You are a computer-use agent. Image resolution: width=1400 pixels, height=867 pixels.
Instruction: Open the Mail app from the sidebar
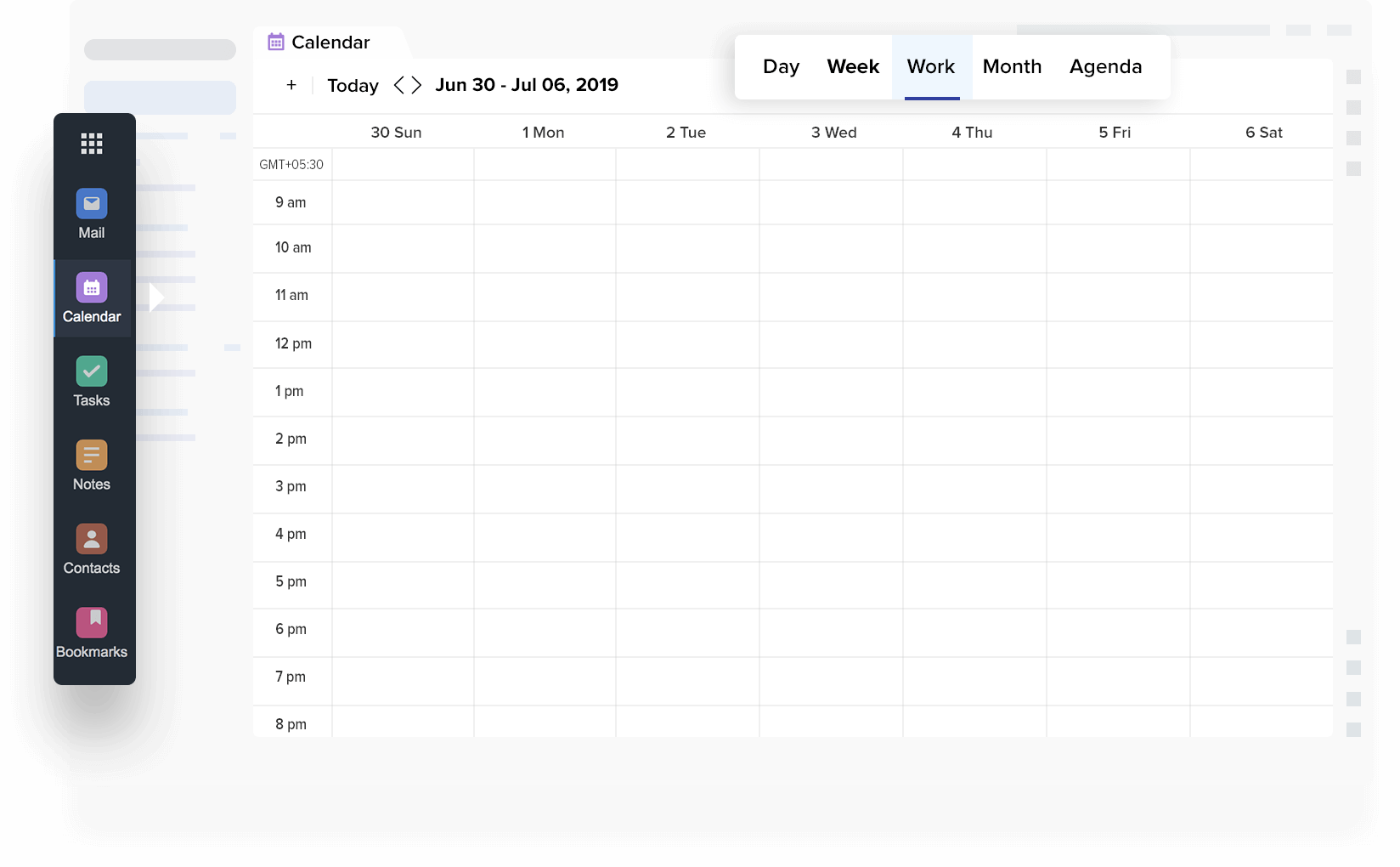tap(91, 204)
